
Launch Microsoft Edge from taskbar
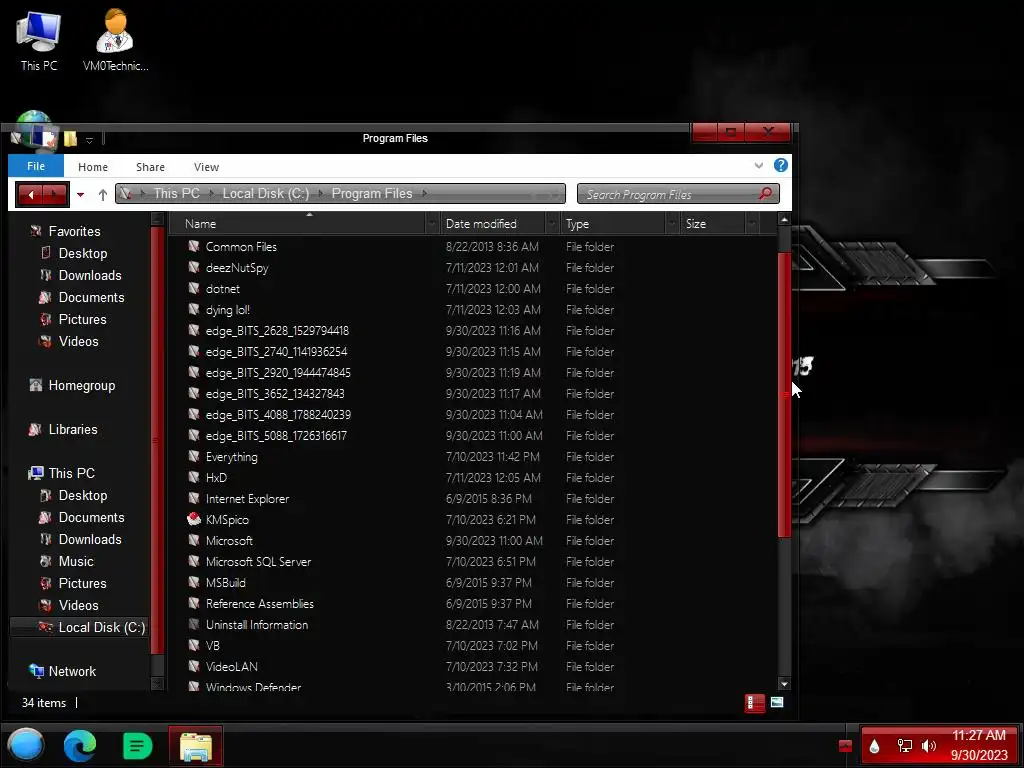pyautogui.click(x=80, y=746)
